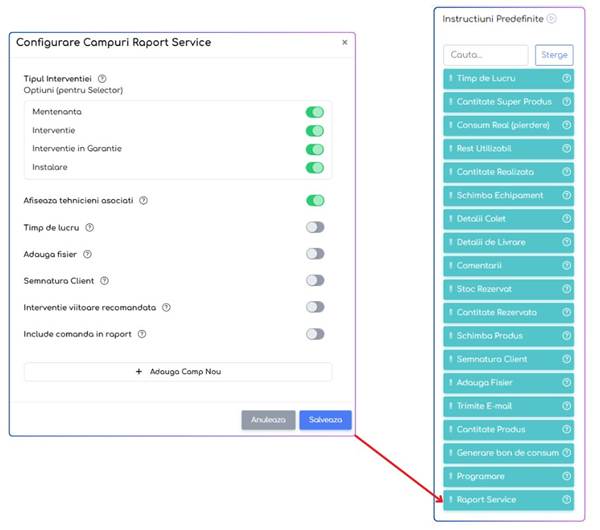Select the Schimba Echipament instruction item
600x530 pixels.
pos(509,196)
